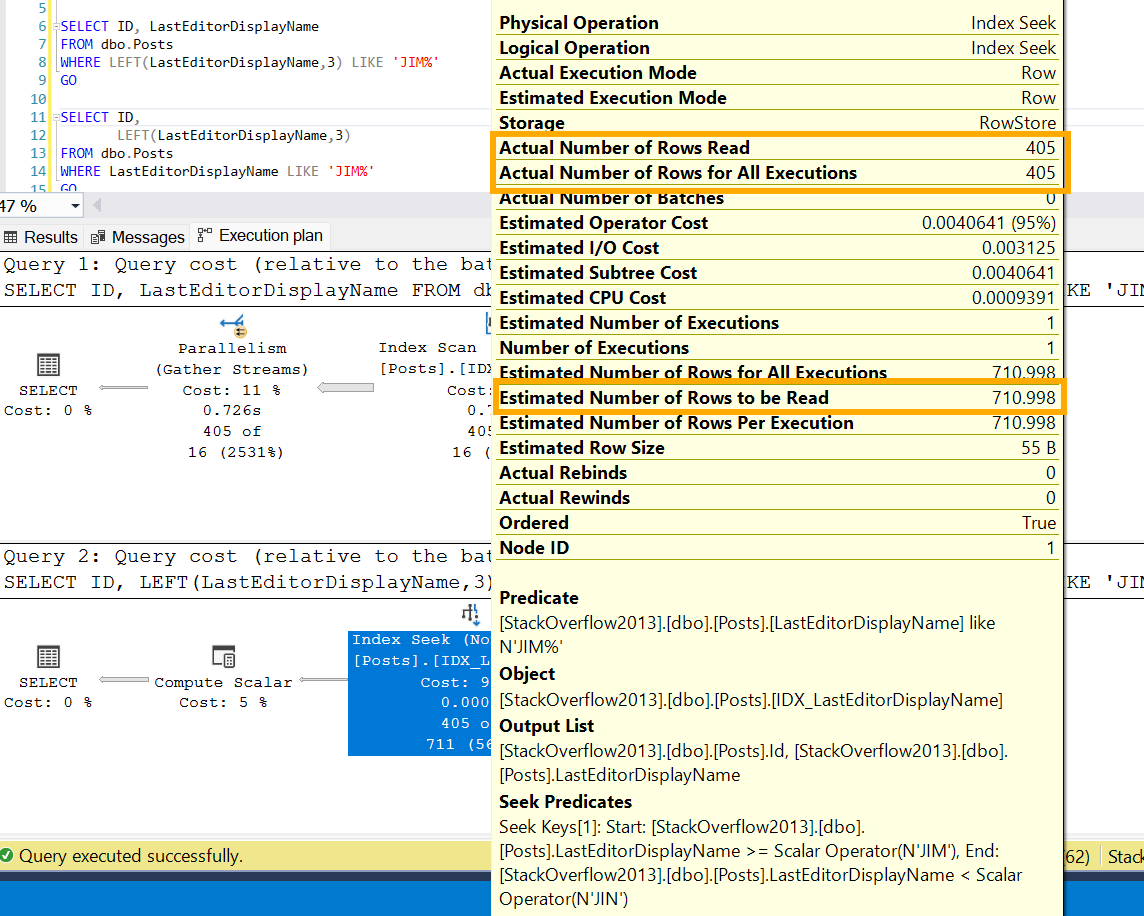Select the Execution plan tab

[260, 236]
